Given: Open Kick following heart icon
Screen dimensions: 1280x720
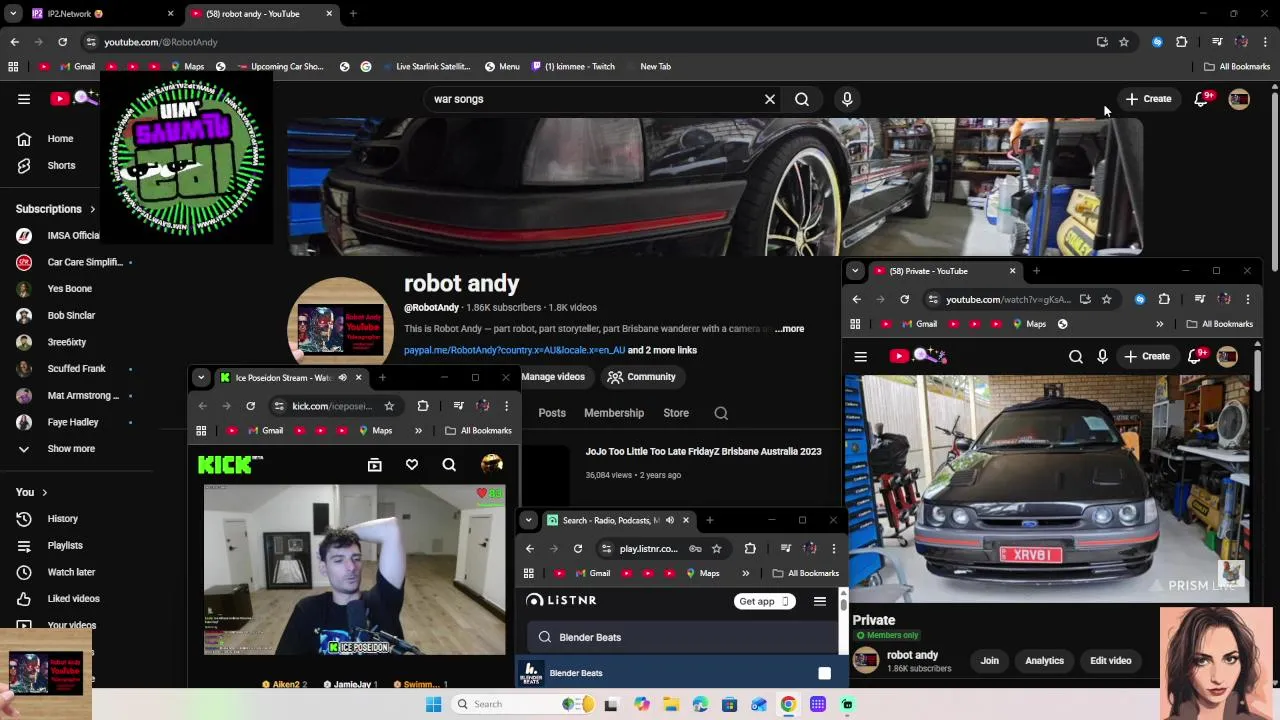Looking at the screenshot, I should click(x=412, y=465).
